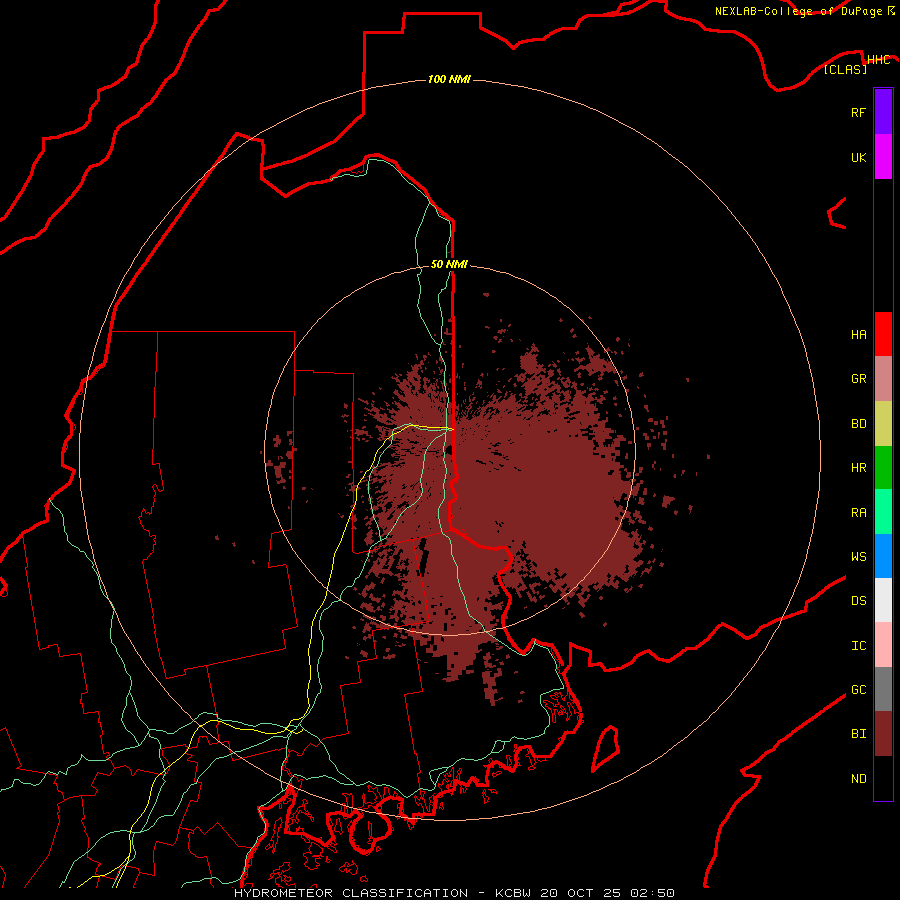Select the GR graupel color swatch

coord(883,379)
